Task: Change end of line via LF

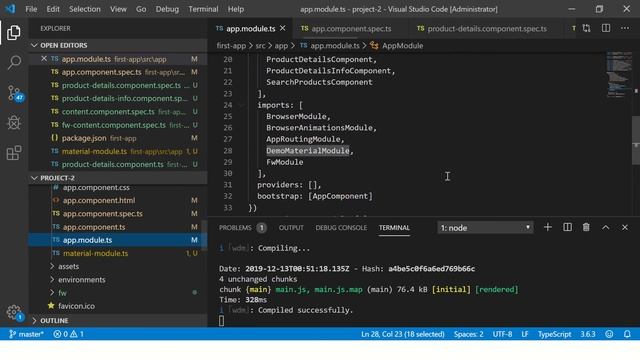Action: pos(524,334)
